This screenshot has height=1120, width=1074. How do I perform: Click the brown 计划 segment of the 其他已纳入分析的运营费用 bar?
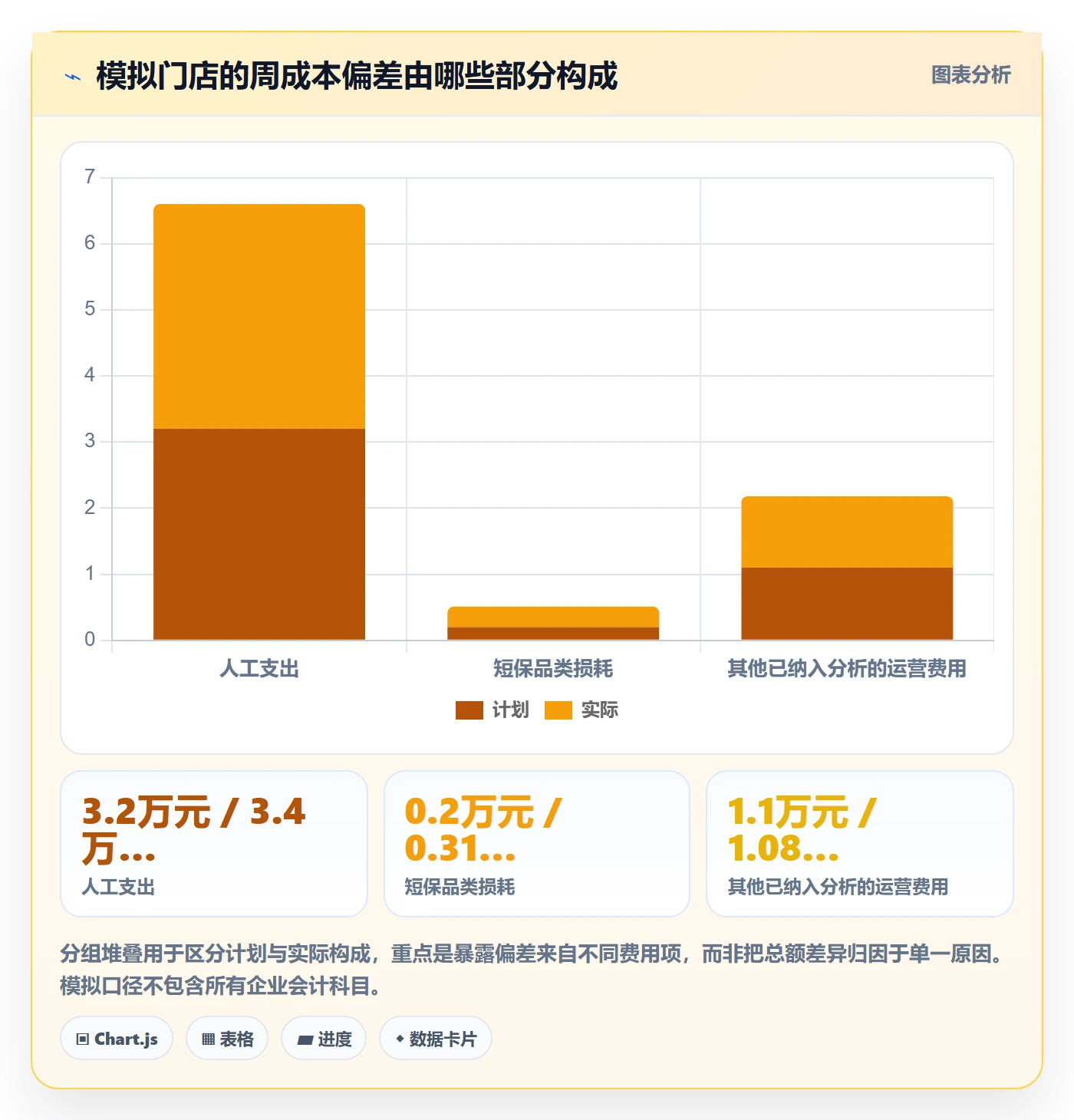coord(847,604)
